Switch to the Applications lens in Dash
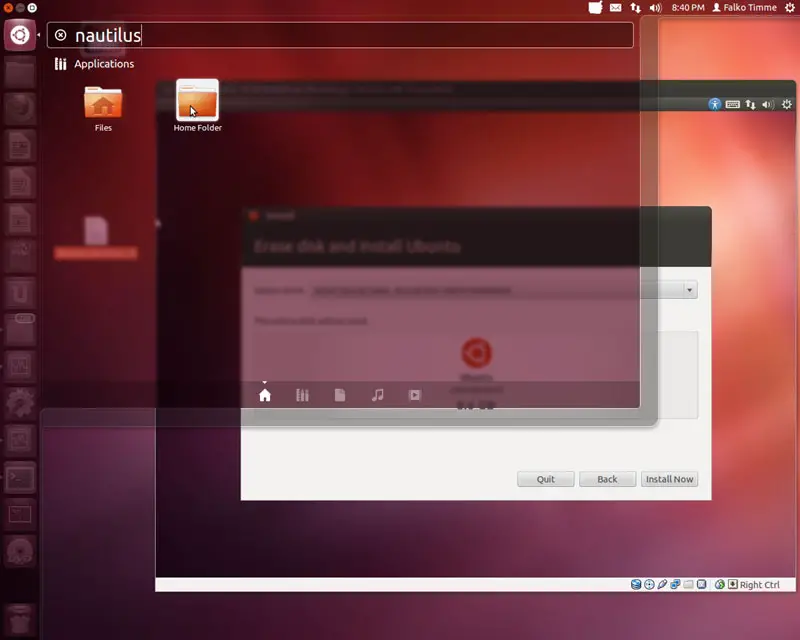The image size is (800, 640). [303, 395]
